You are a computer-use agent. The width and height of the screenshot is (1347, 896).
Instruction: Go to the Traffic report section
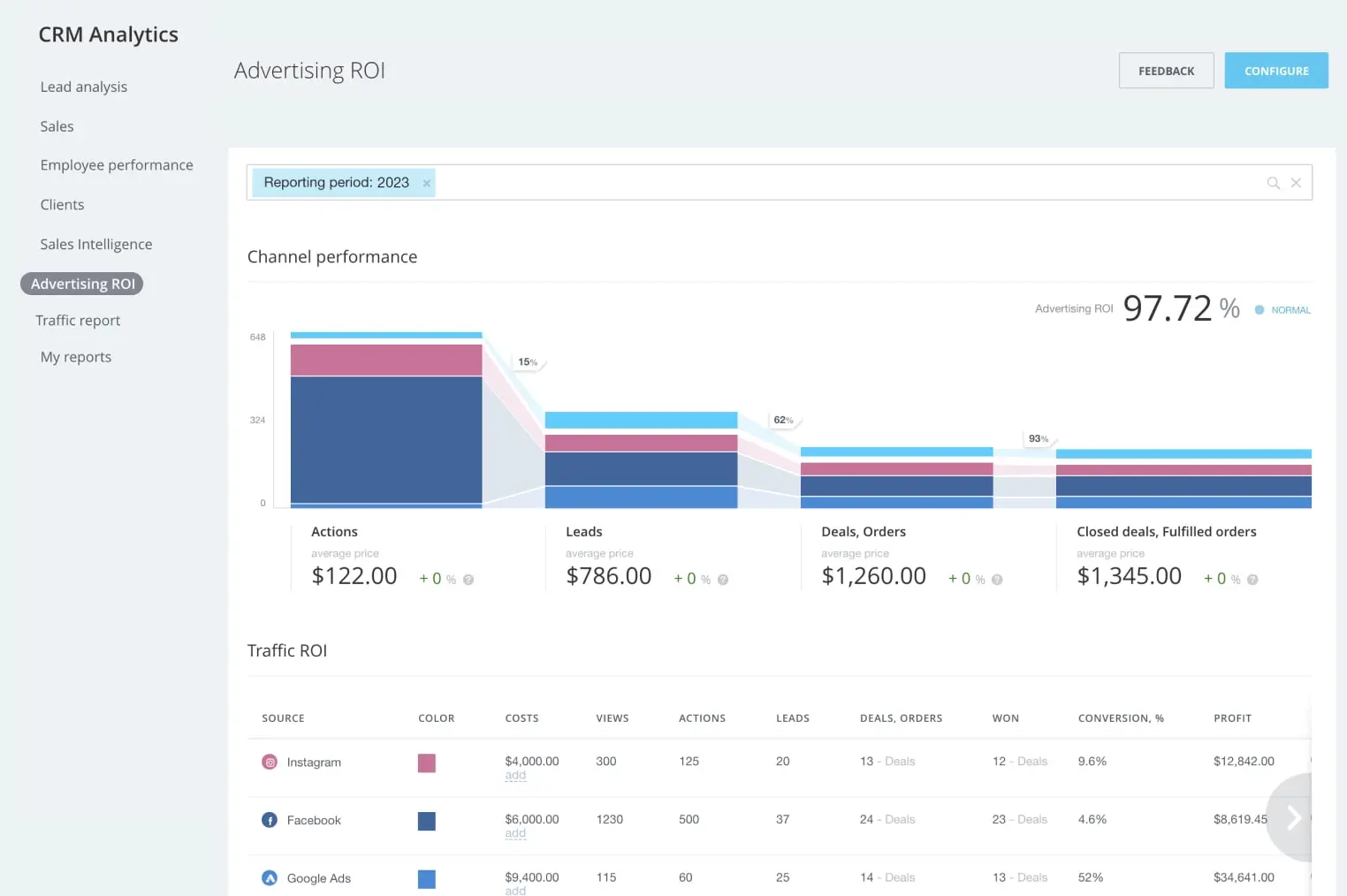[x=78, y=321]
